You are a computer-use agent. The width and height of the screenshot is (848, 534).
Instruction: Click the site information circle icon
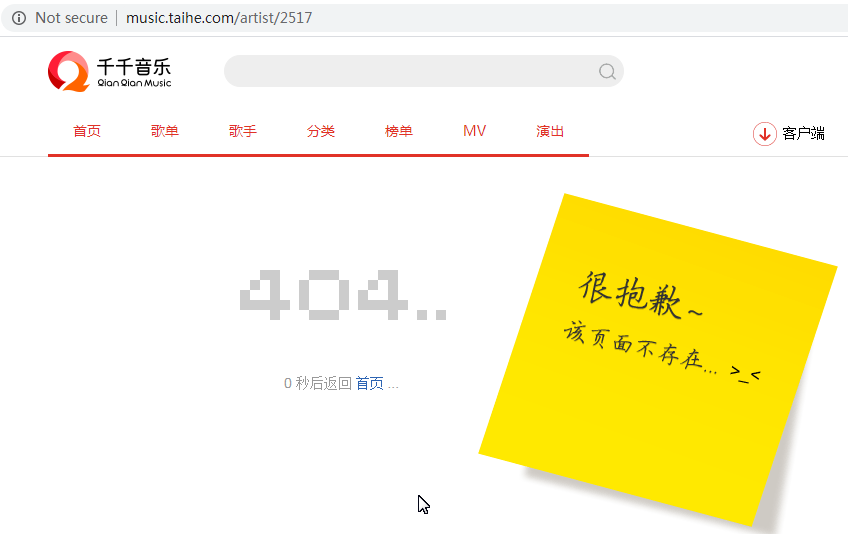coord(18,18)
